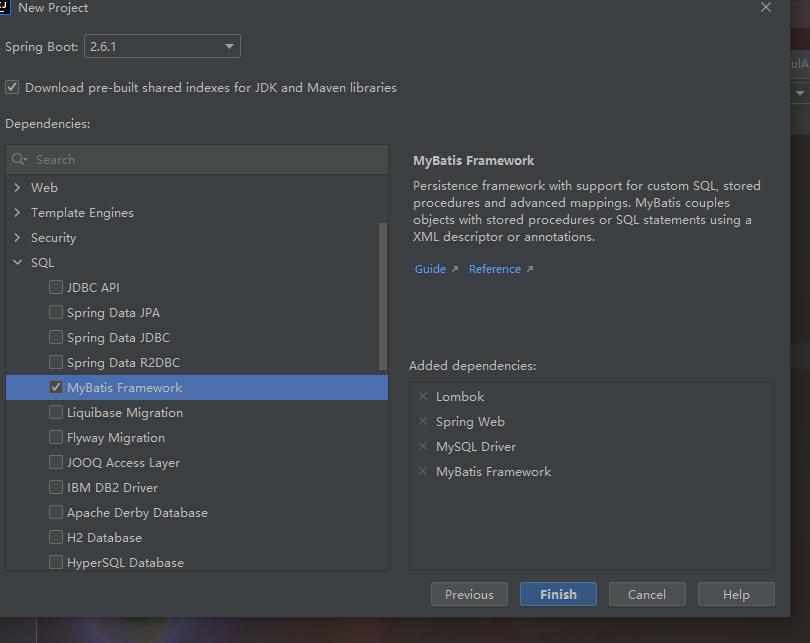This screenshot has height=643, width=810.
Task: Enable Flyway Migration dependency
Action: [56, 437]
